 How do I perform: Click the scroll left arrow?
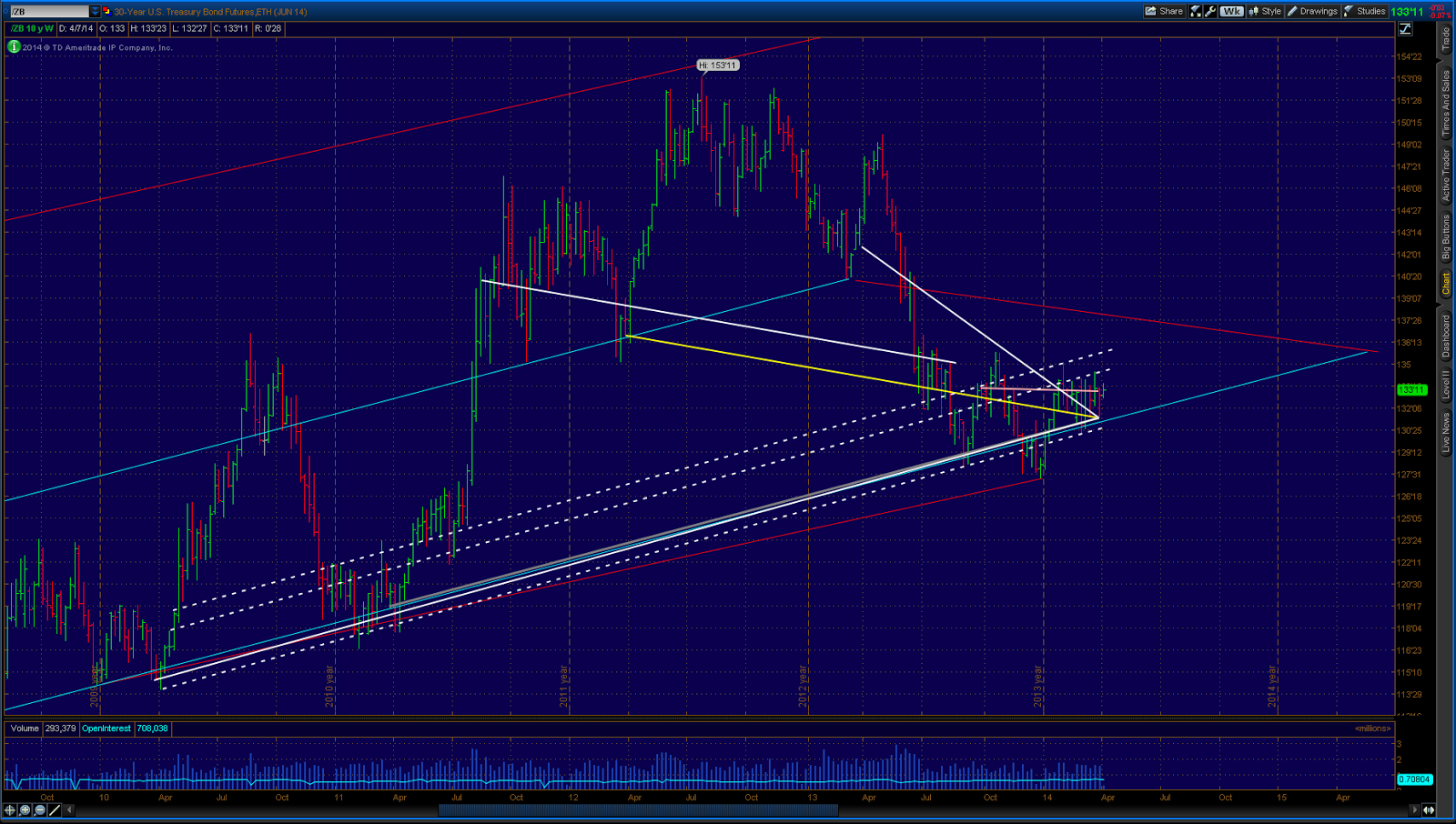[70, 809]
